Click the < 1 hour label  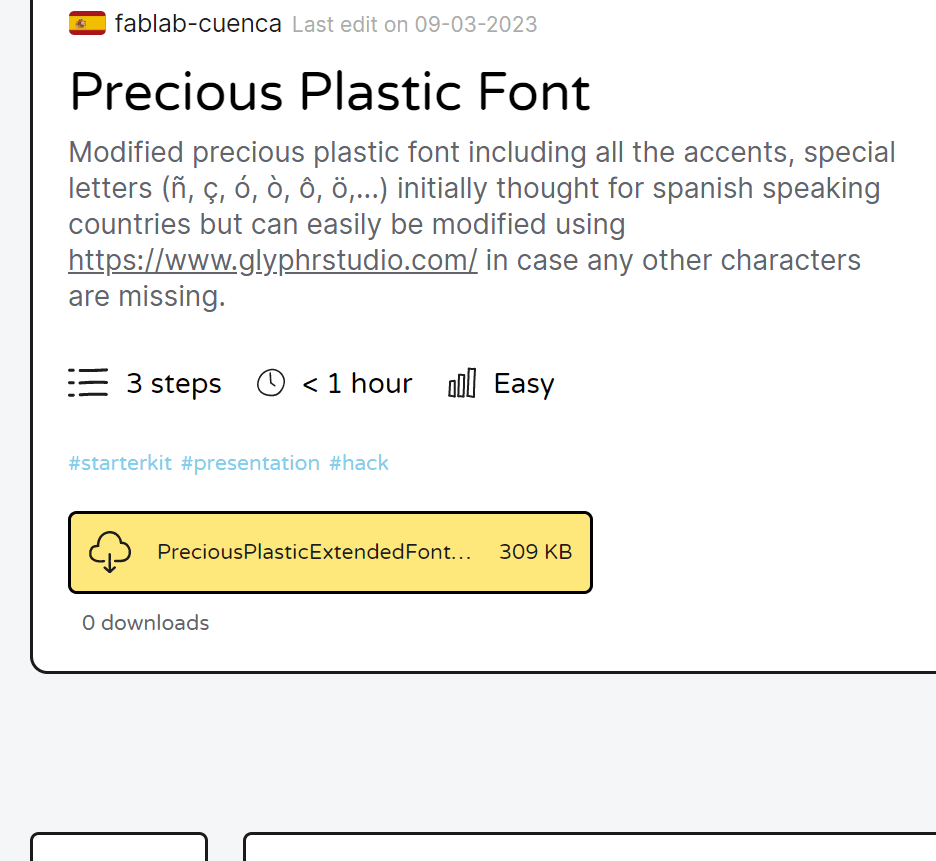(357, 383)
